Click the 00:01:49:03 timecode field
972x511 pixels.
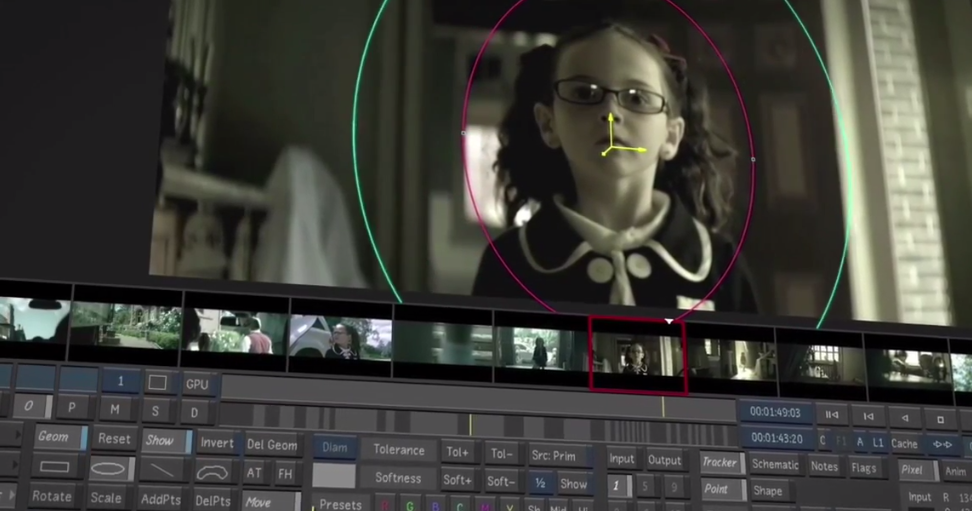click(x=775, y=412)
